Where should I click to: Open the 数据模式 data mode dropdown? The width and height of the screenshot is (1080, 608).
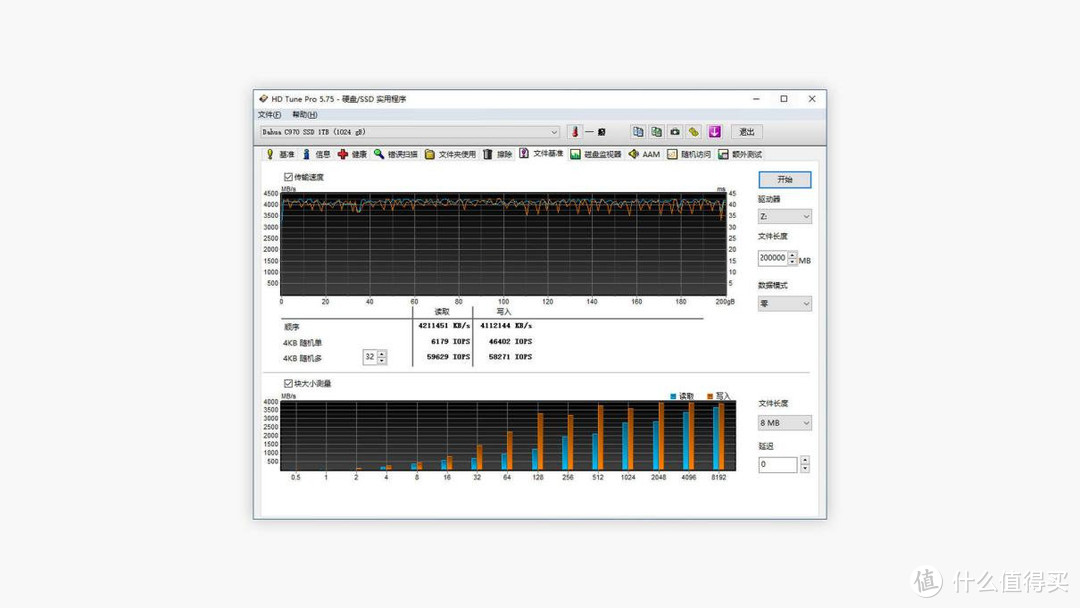coord(785,303)
